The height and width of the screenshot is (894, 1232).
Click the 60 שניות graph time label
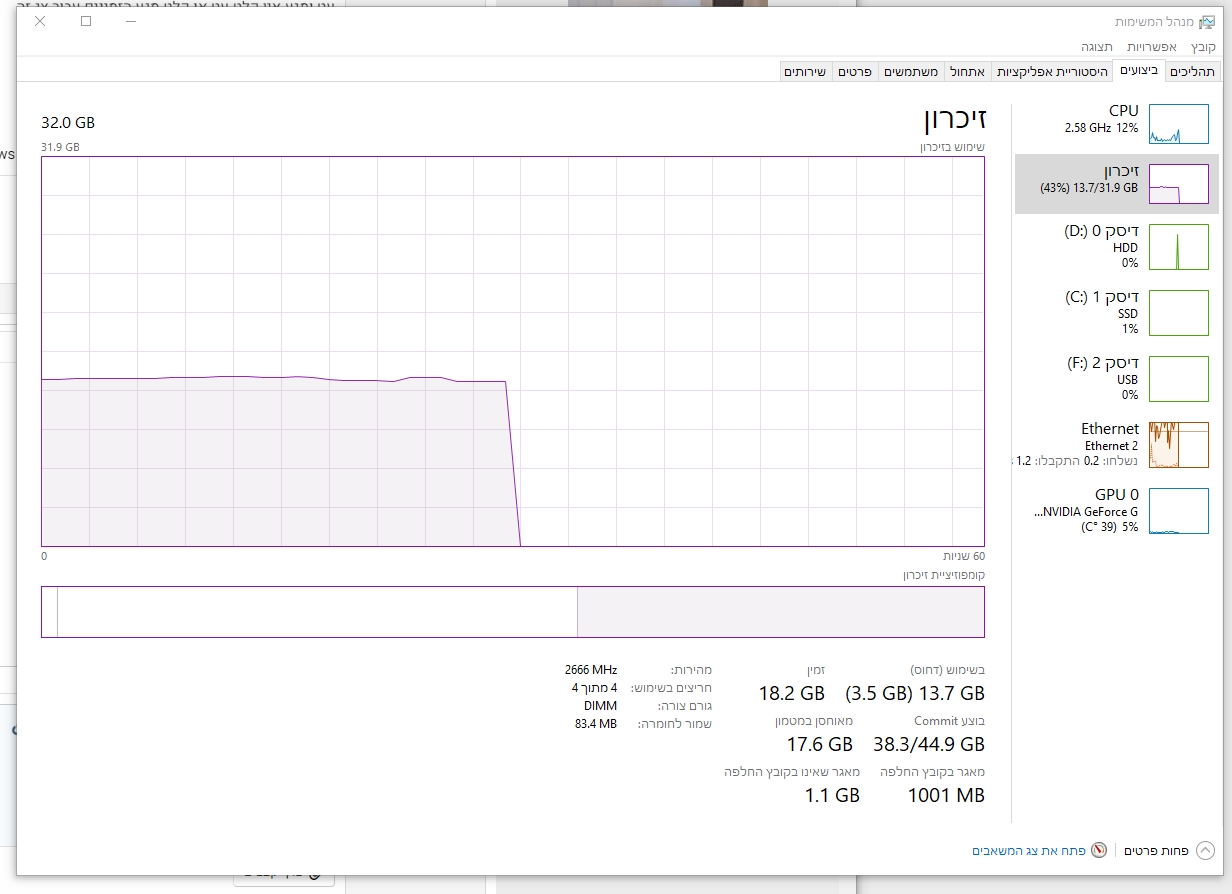[964, 556]
